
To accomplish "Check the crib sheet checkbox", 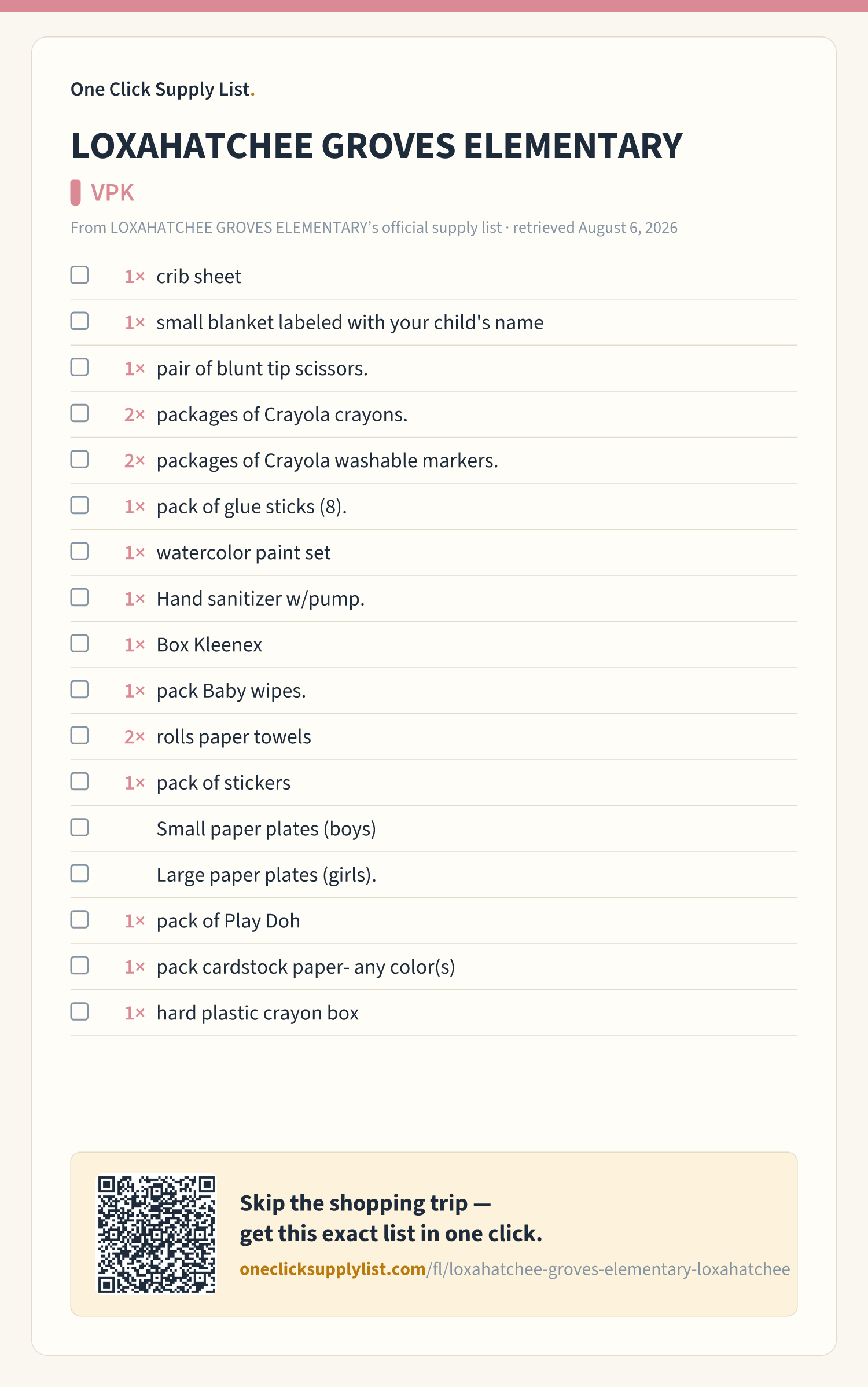I will pos(79,275).
